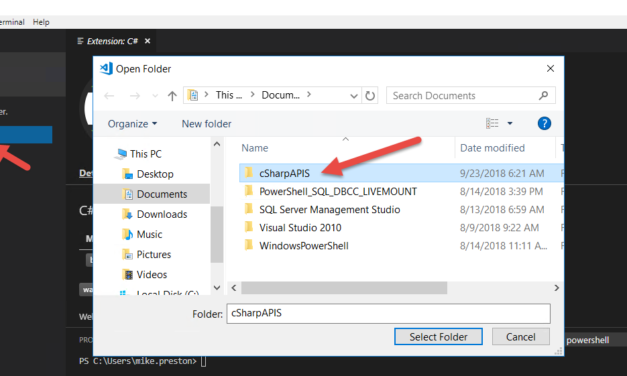627x376 pixels.
Task: Click the search magnifier icon
Action: [x=543, y=96]
